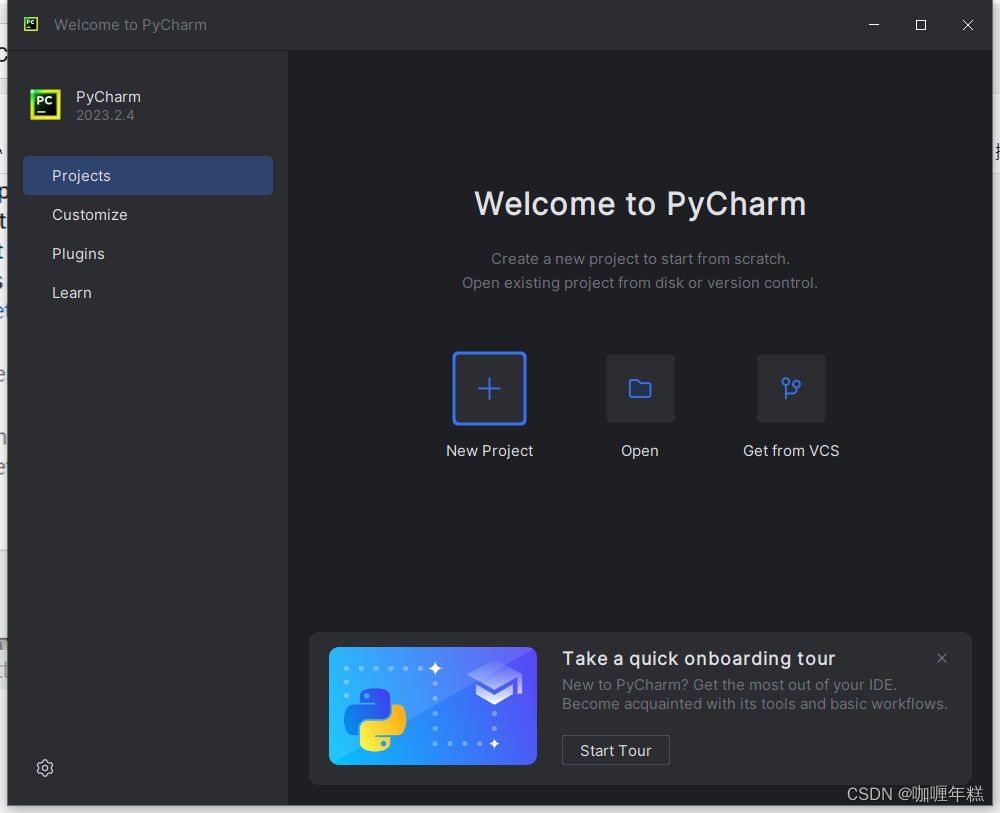Minimize the Welcome to PyCharm window

(874, 25)
